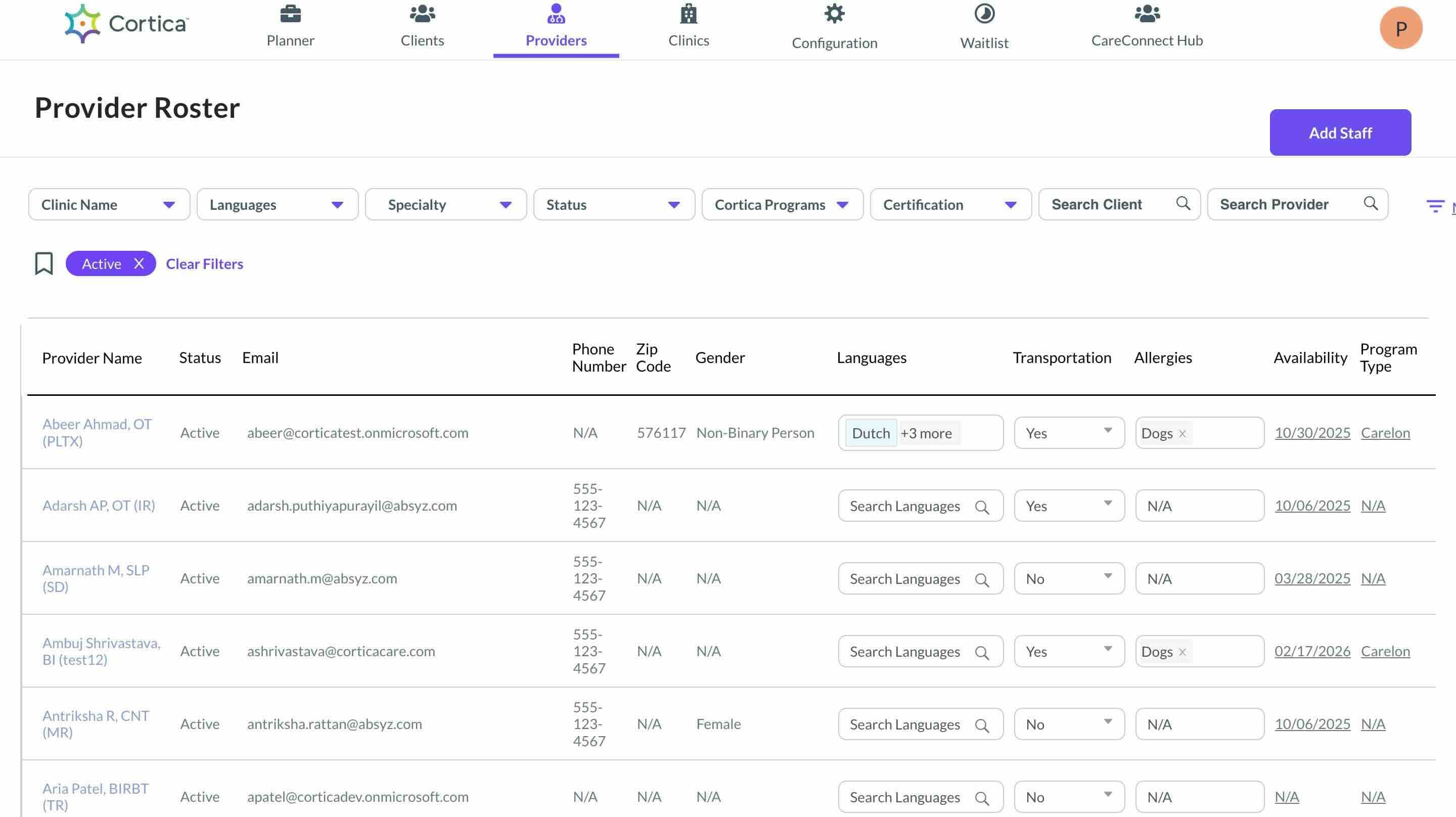Click language search icon in Adarsh AP row
The image size is (1456, 817).
pos(982,507)
